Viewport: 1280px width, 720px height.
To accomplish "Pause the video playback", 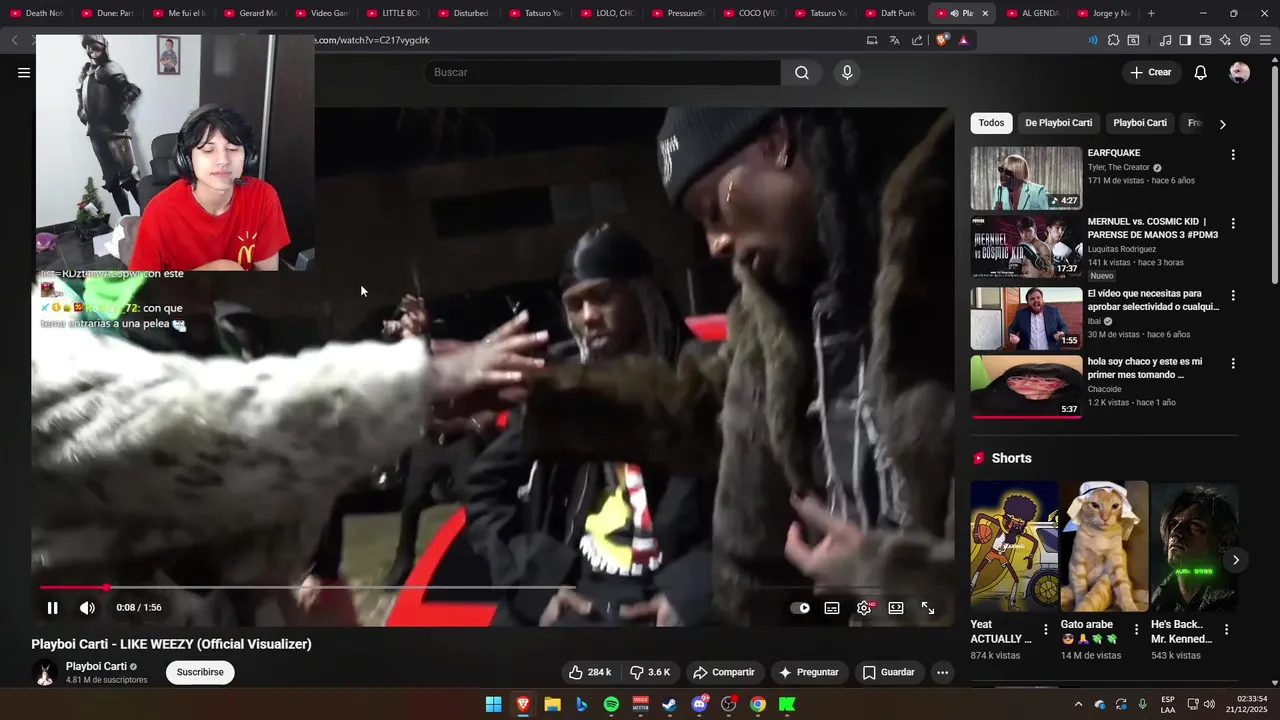I will 52,607.
